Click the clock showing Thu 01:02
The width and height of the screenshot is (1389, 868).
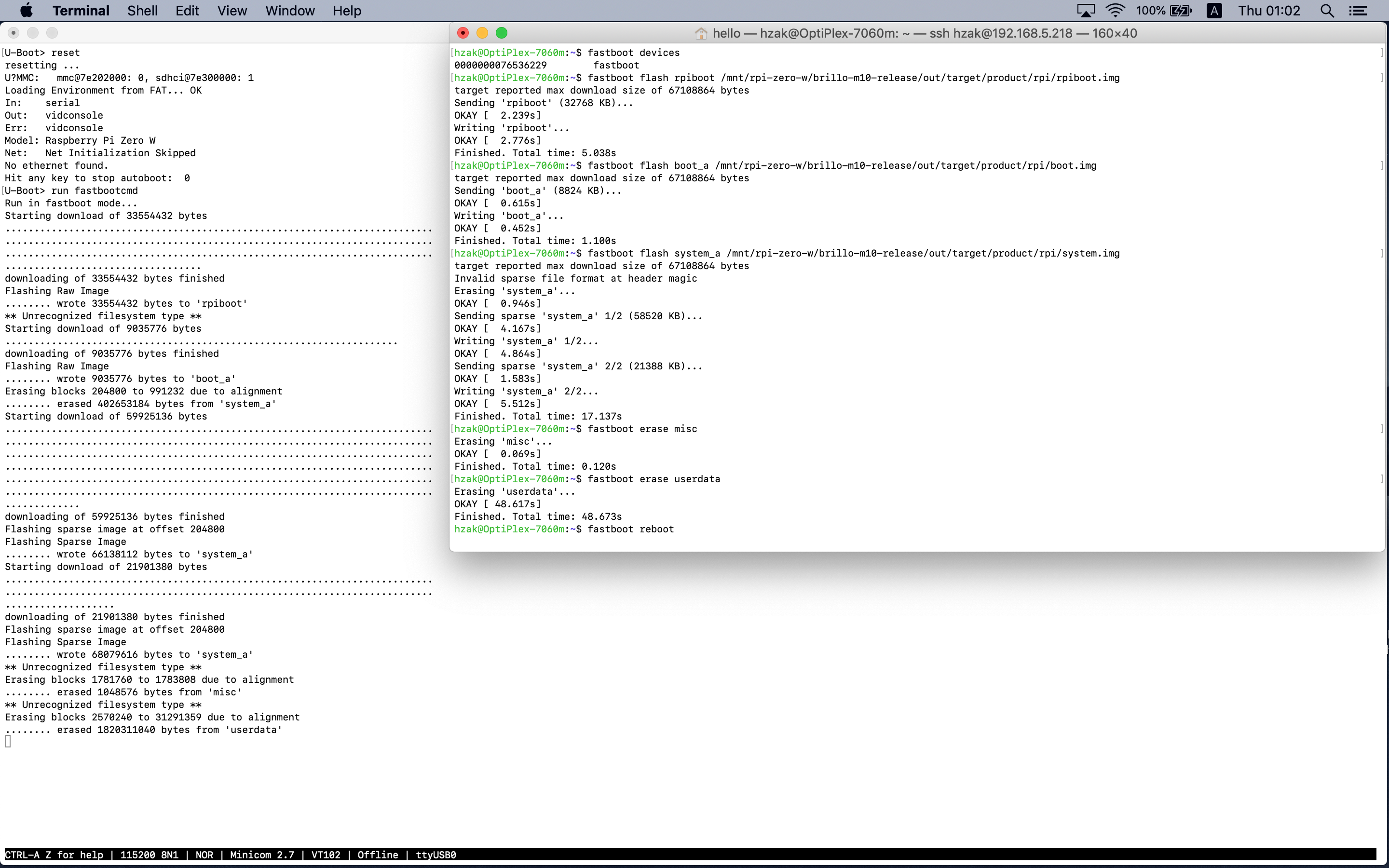coord(1268,10)
